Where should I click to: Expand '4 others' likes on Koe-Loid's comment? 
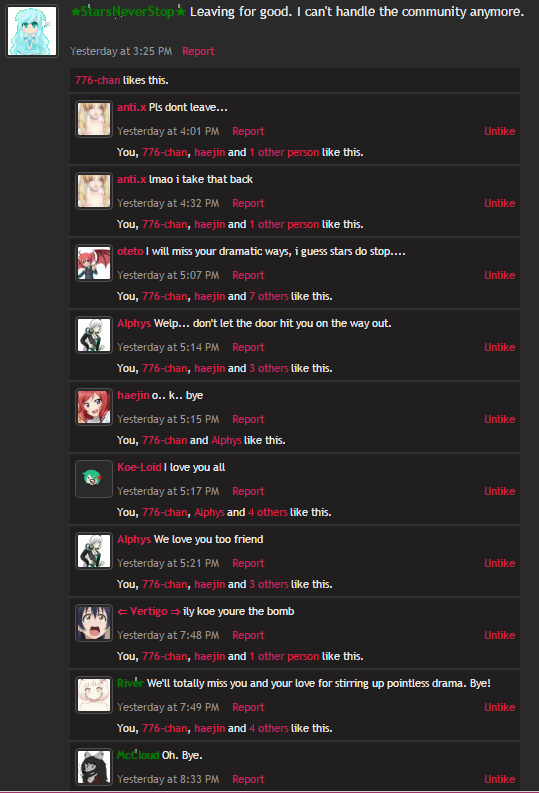click(x=267, y=512)
